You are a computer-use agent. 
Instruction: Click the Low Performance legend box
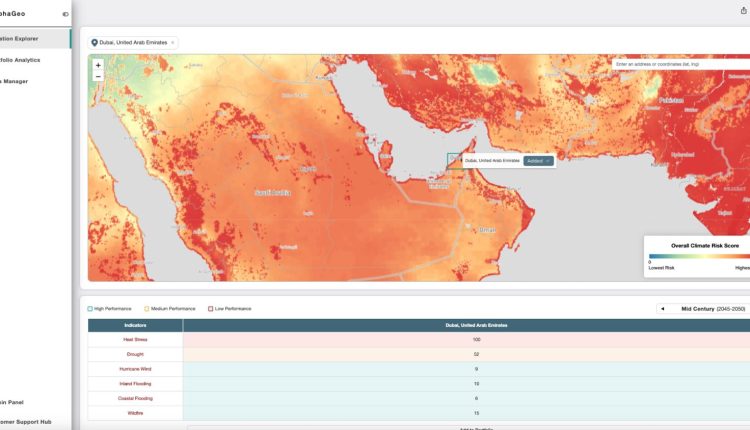click(210, 308)
